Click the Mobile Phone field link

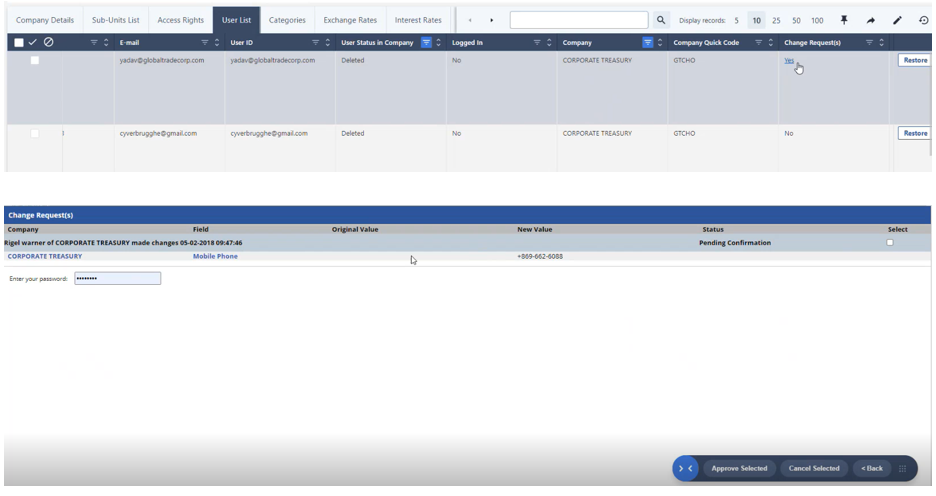(x=215, y=256)
